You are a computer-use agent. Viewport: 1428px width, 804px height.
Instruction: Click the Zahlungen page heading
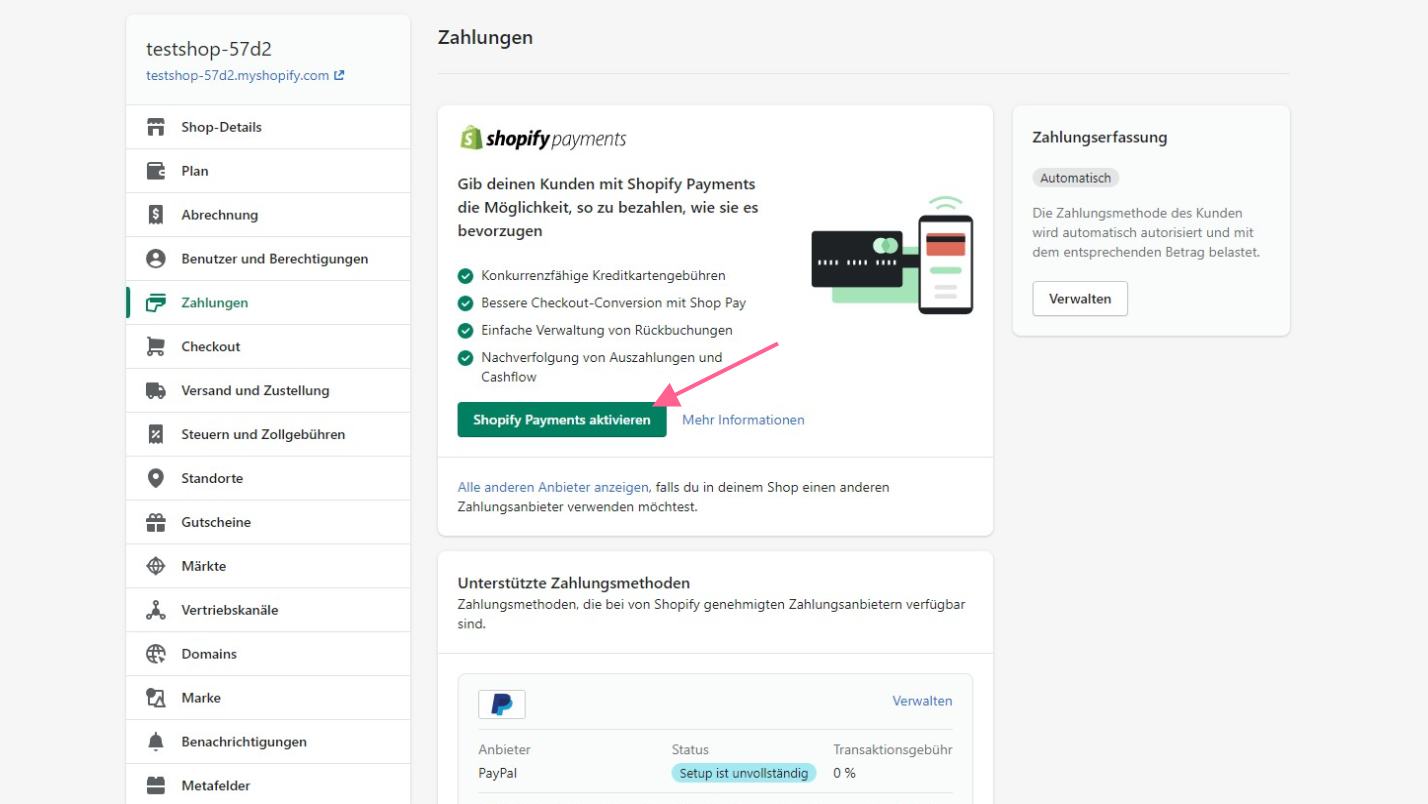(485, 38)
